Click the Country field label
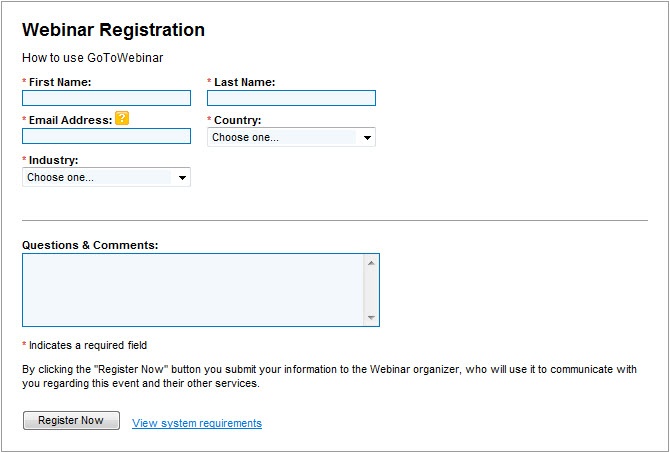This screenshot has height=453, width=670. coord(237,120)
